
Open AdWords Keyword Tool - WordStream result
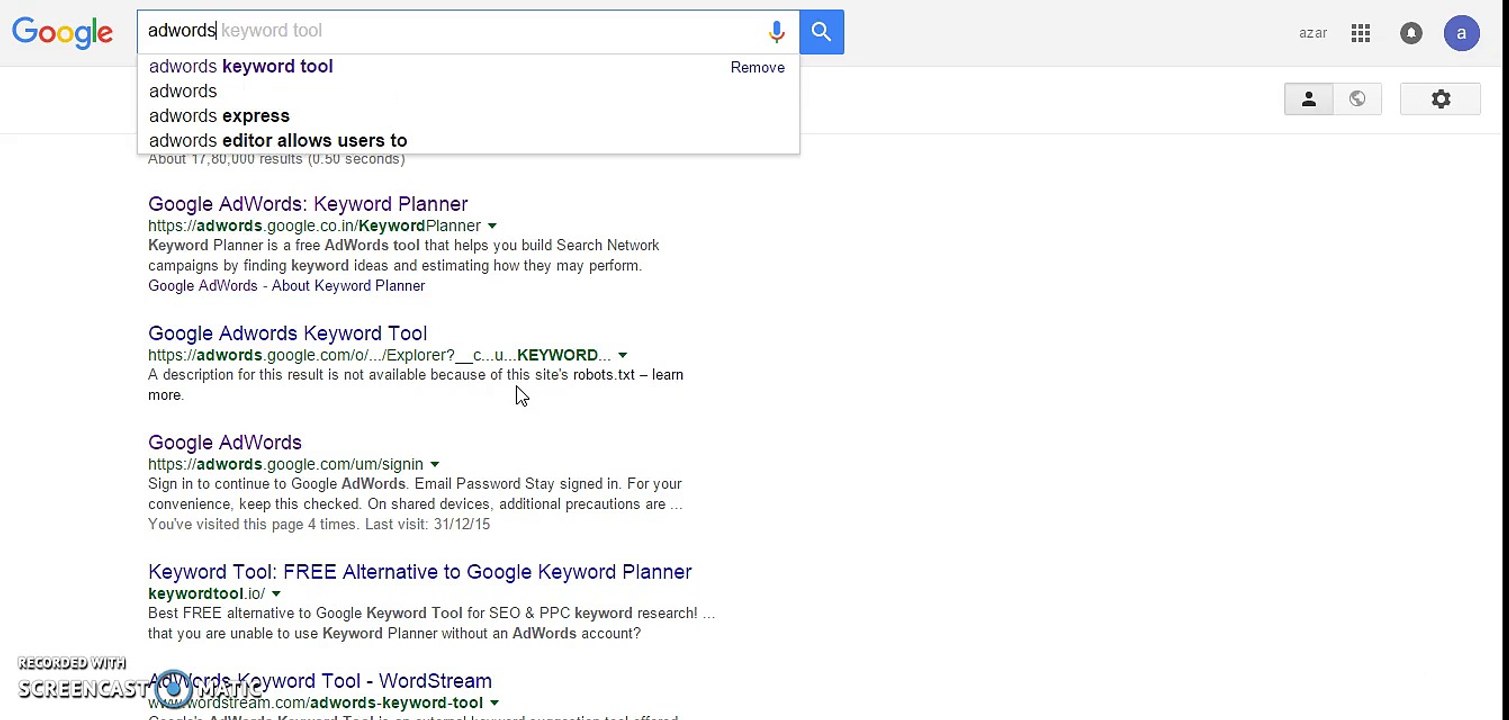coord(320,681)
